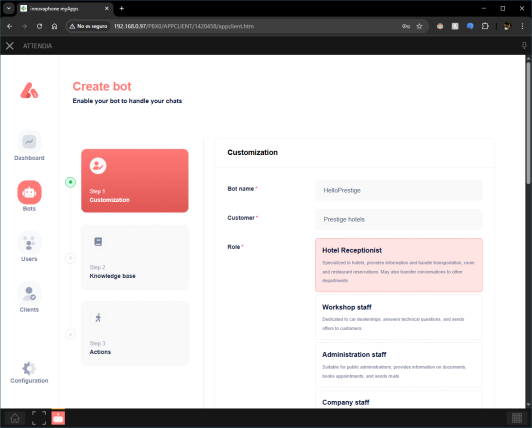Open the Clients section icon
This screenshot has width=532, height=428.
click(x=29, y=293)
